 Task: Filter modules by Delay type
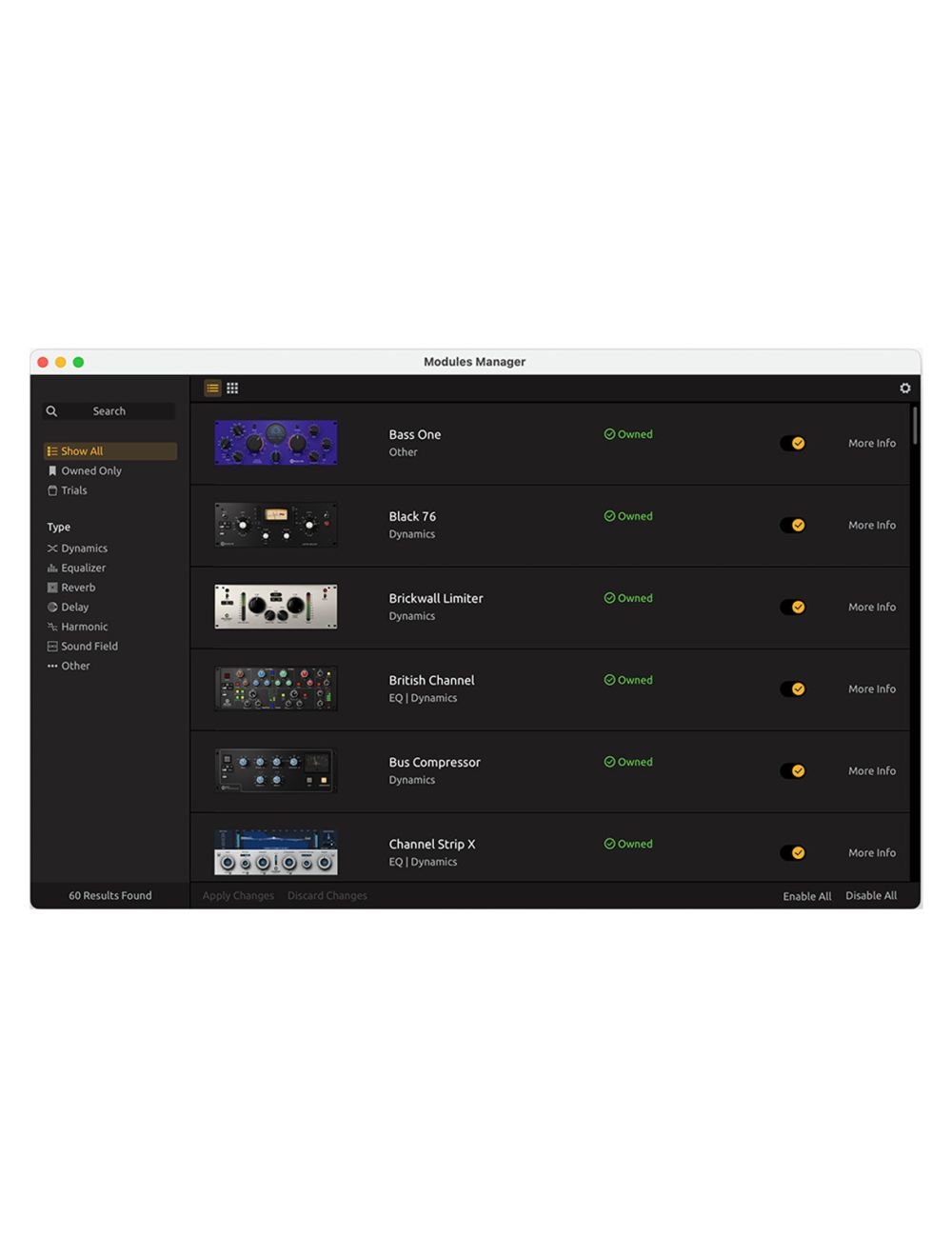pyautogui.click(x=73, y=607)
